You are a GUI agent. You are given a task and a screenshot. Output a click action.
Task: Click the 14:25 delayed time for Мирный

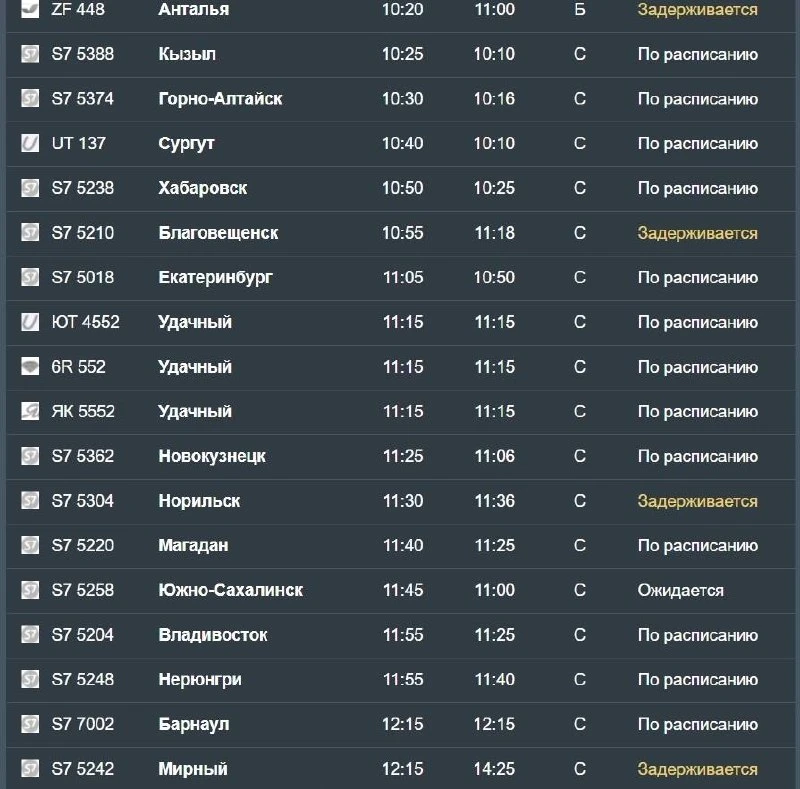pos(494,769)
